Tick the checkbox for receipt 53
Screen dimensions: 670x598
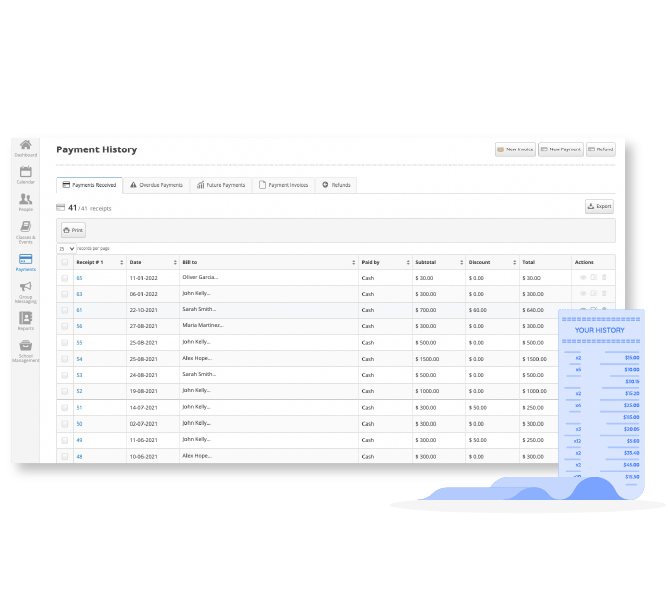click(65, 375)
